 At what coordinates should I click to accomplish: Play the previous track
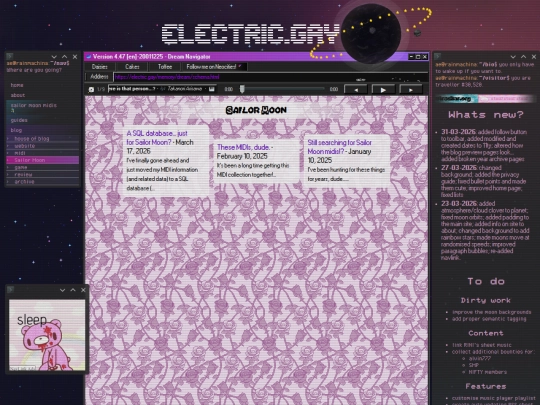(356, 90)
